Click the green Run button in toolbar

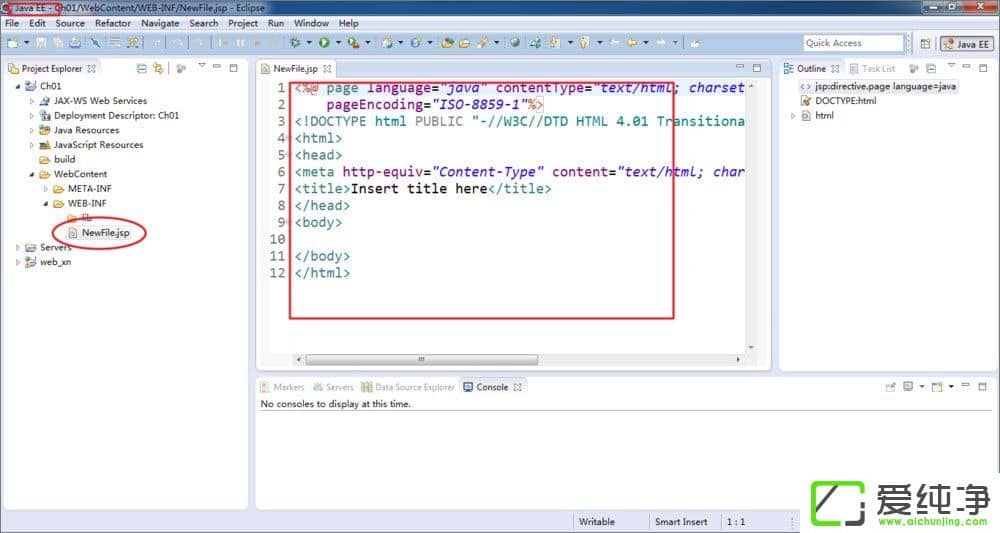[x=324, y=43]
